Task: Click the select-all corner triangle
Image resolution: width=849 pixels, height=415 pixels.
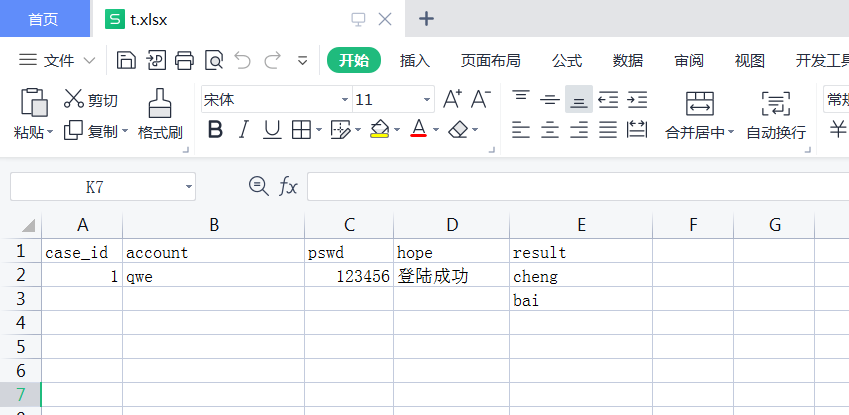Action: click(x=28, y=225)
